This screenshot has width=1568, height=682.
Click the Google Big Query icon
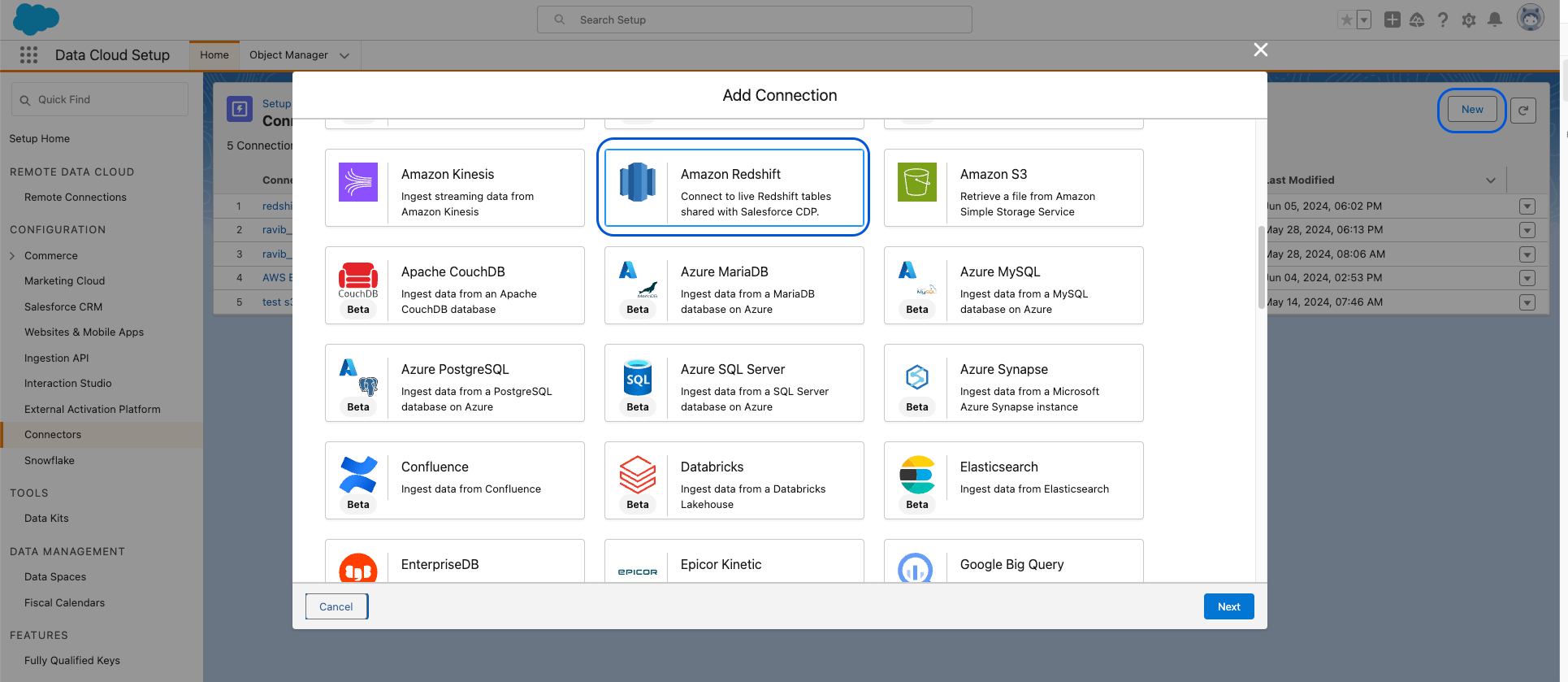916,568
